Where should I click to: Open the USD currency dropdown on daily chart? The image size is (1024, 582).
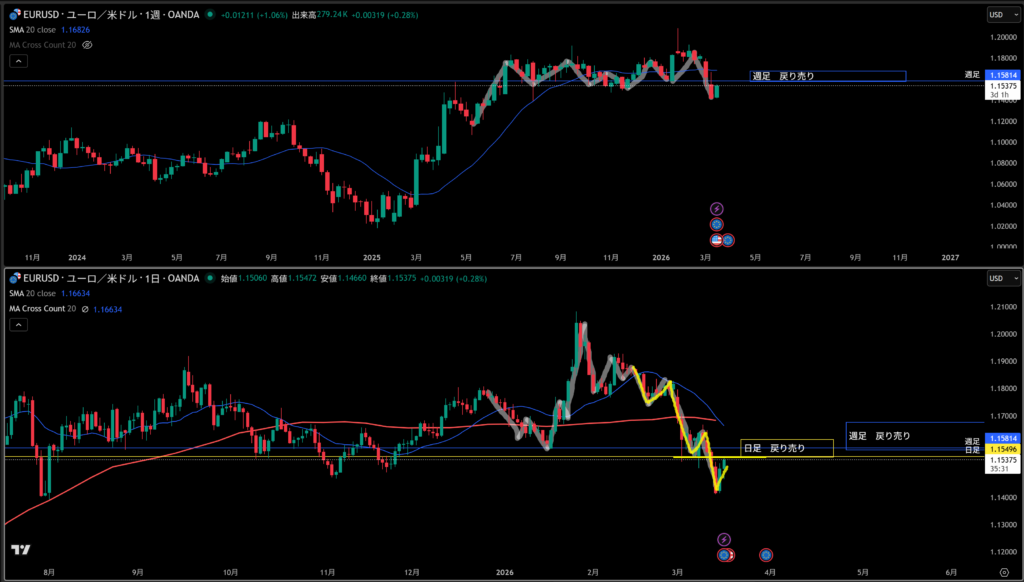(x=999, y=279)
